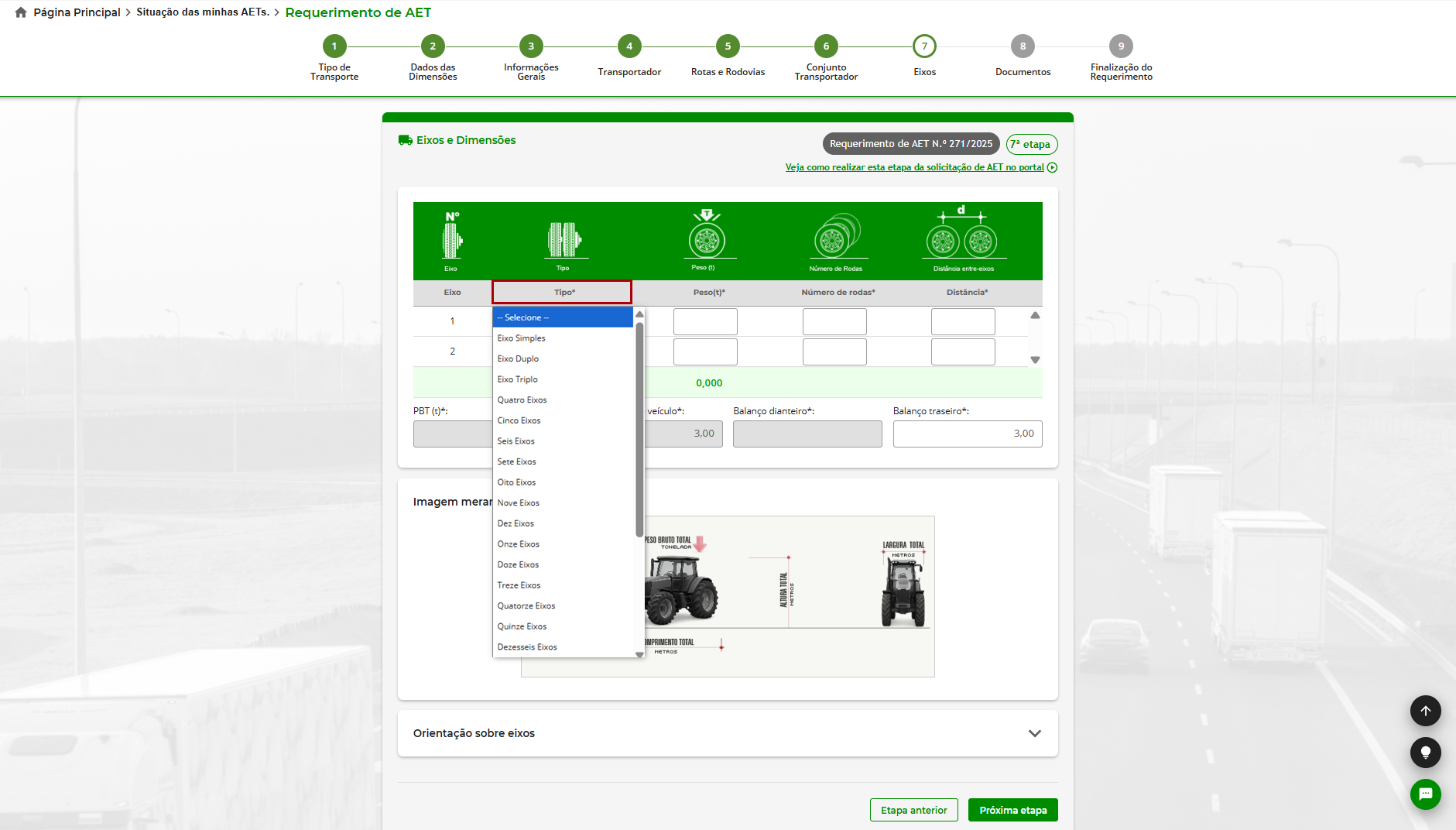Select Cinco Eixos option
This screenshot has height=830, width=1456.
point(563,420)
